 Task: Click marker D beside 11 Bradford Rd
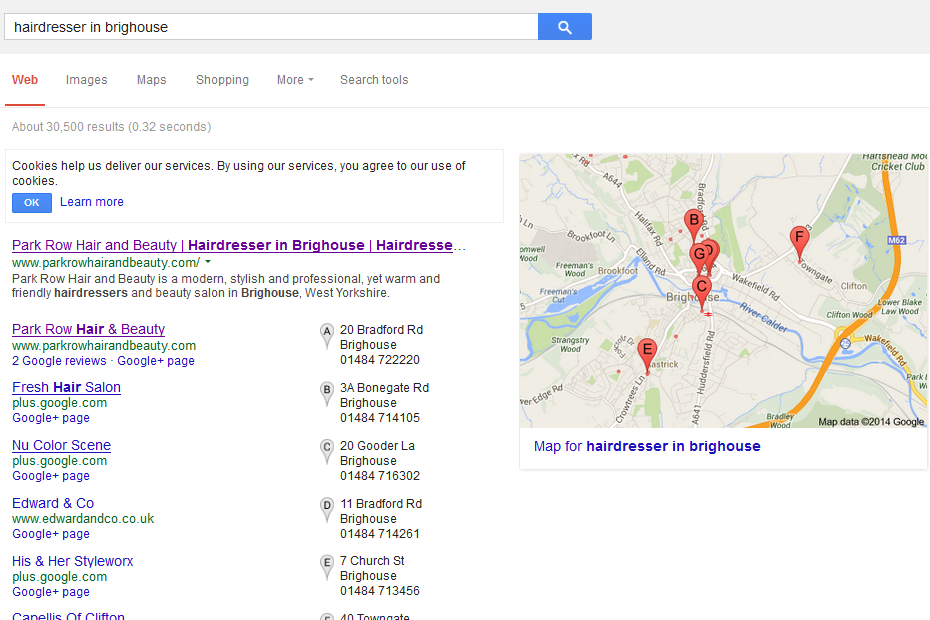326,510
